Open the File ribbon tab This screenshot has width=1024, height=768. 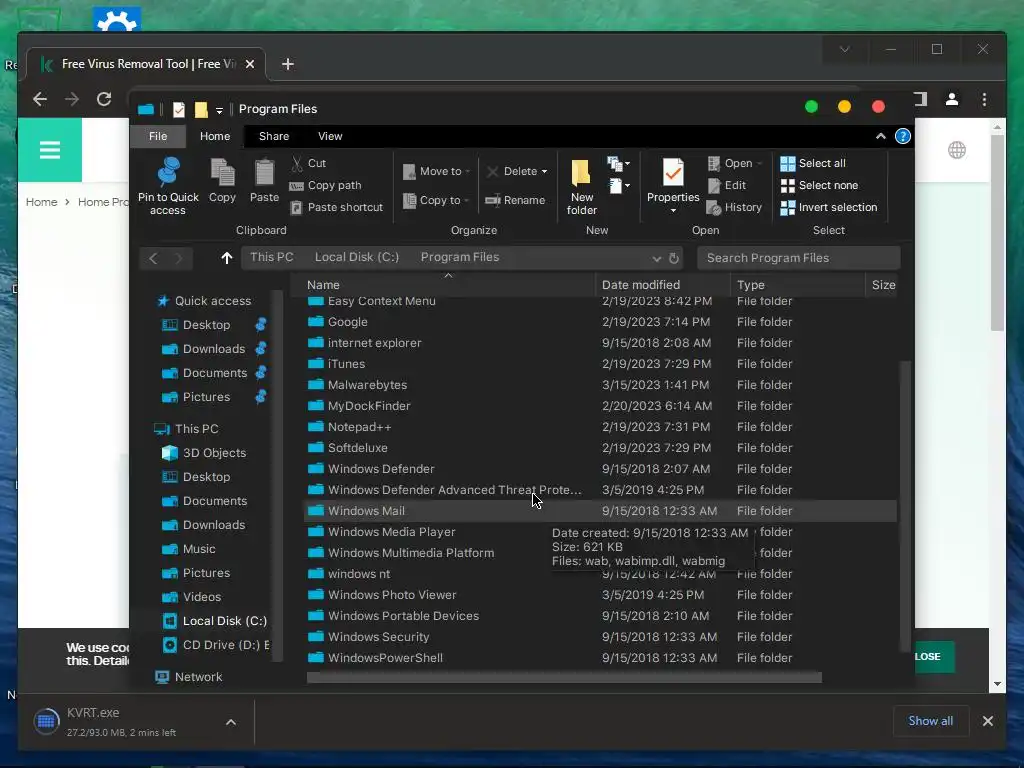pyautogui.click(x=158, y=136)
